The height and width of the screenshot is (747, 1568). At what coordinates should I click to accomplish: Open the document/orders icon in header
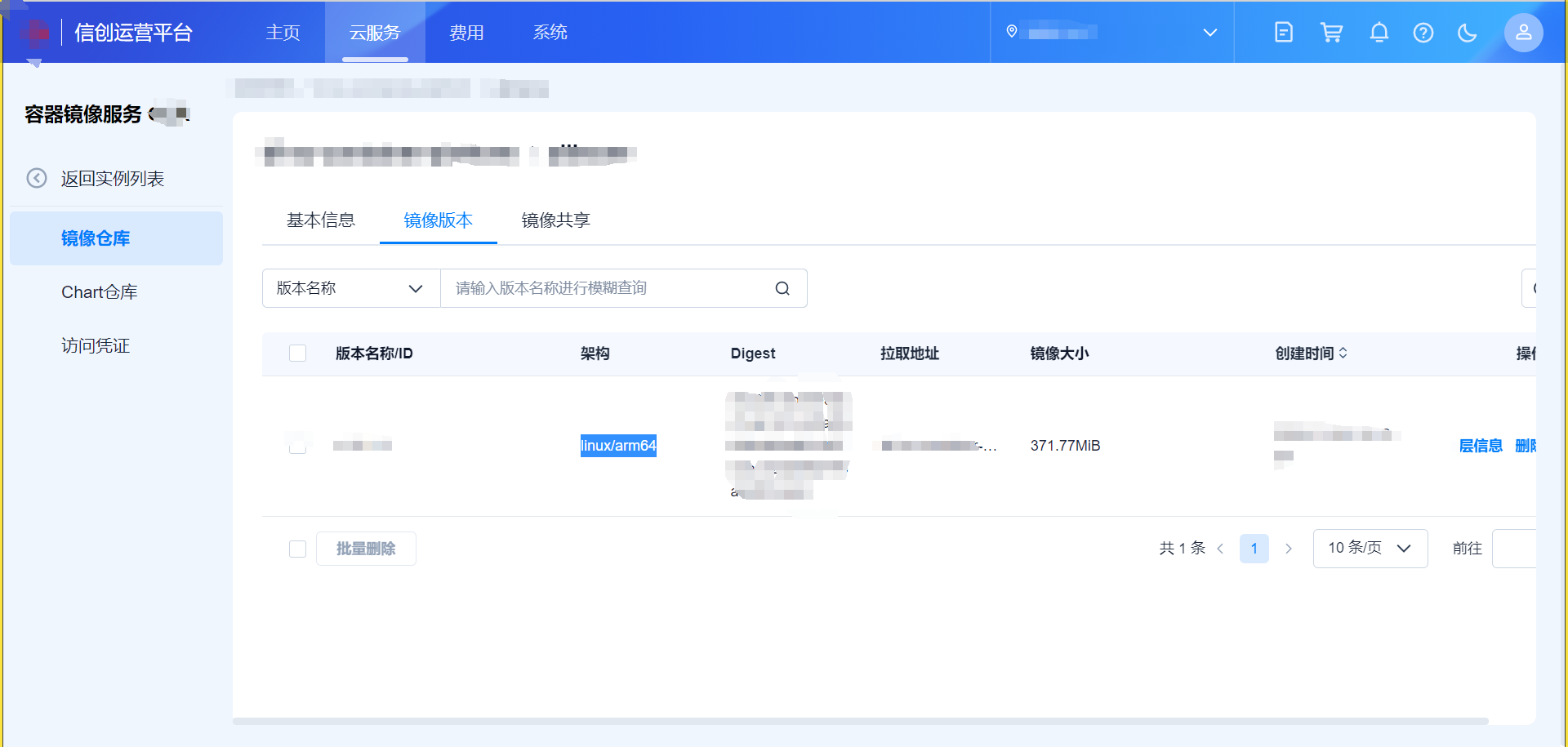click(x=1284, y=33)
